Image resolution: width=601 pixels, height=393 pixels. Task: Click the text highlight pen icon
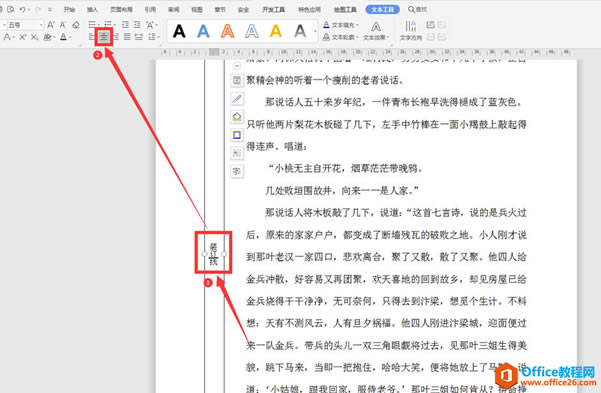(x=47, y=37)
